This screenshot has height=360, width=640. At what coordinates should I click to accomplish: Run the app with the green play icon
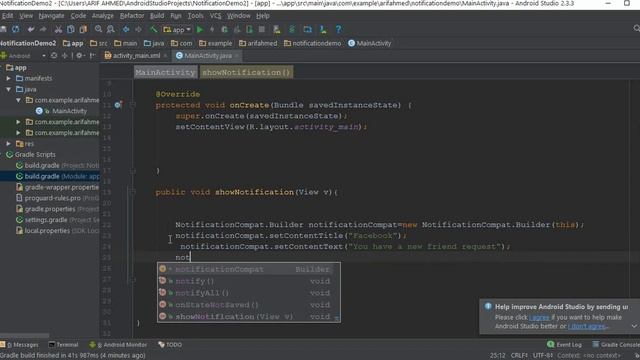[200, 29]
